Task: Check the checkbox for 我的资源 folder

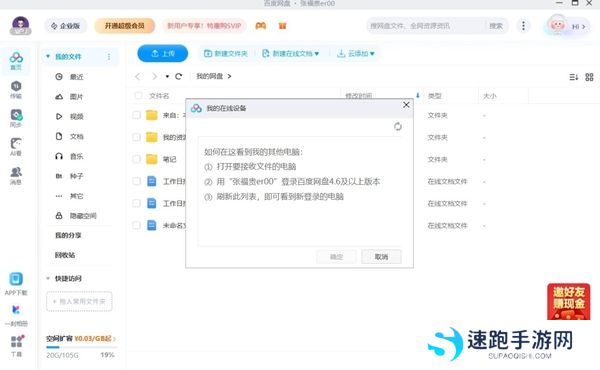Action: [x=136, y=137]
